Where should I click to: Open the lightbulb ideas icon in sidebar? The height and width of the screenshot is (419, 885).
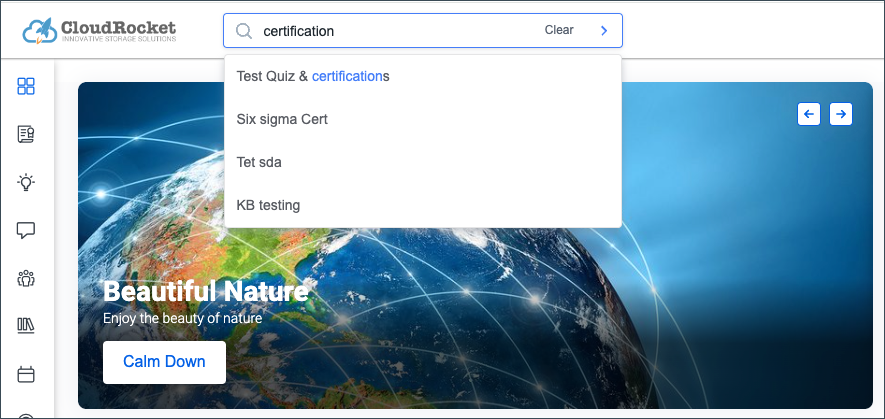(26, 182)
